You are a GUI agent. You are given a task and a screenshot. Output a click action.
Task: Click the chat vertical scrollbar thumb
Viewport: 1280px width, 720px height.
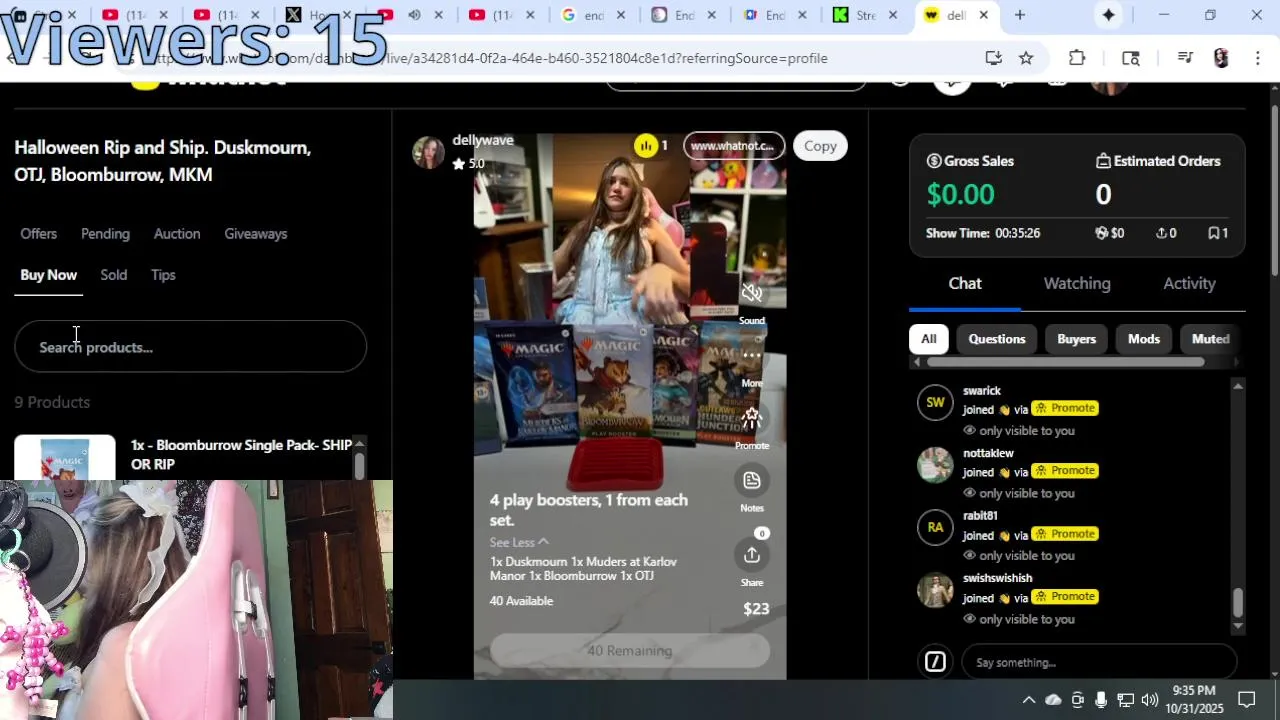[x=1238, y=603]
